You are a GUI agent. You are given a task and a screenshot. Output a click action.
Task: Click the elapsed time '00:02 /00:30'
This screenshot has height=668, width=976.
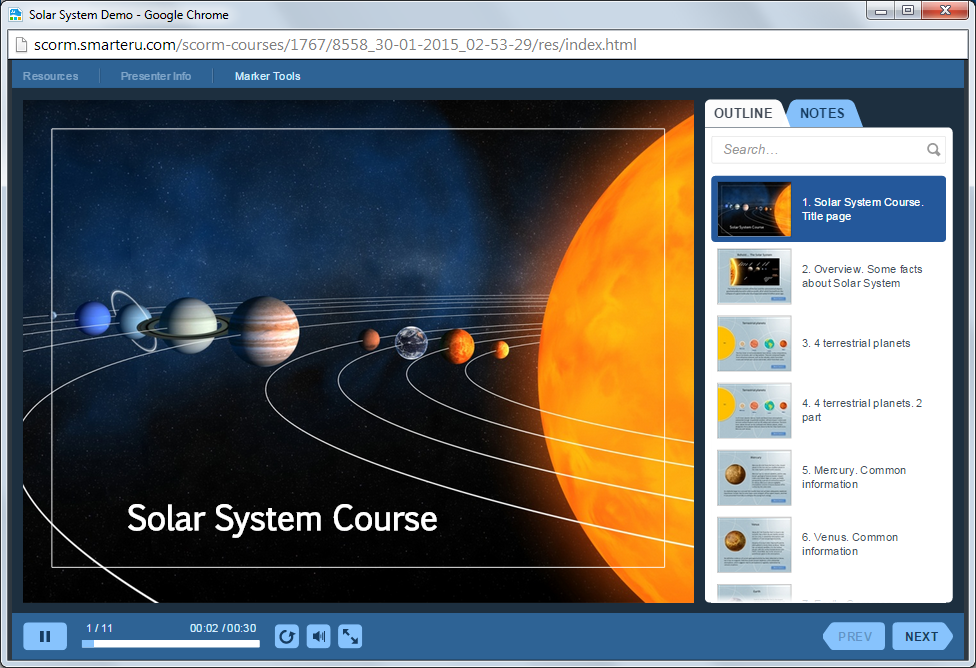pos(223,628)
